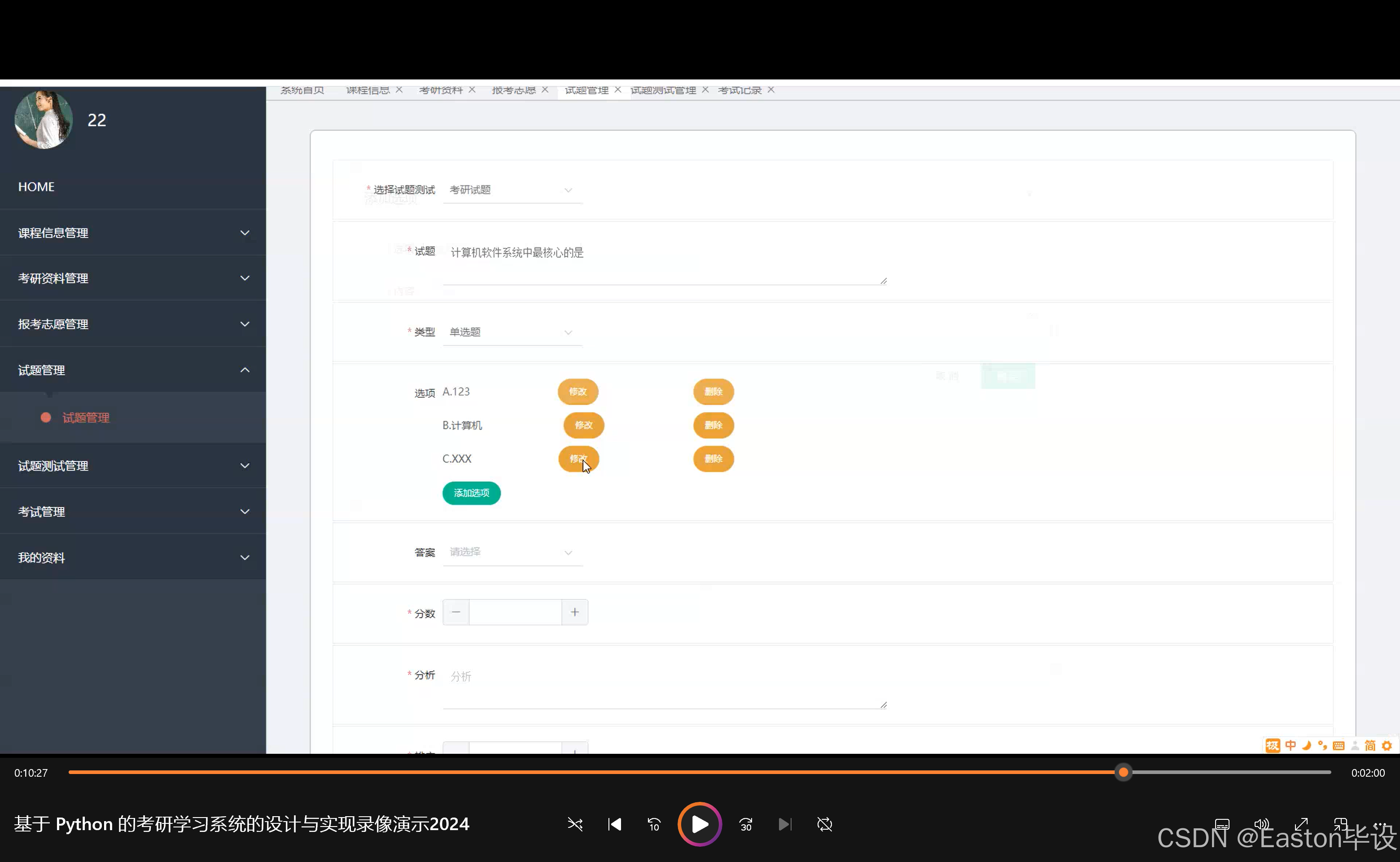Delete option A.123
1400x862 pixels.
point(713,391)
